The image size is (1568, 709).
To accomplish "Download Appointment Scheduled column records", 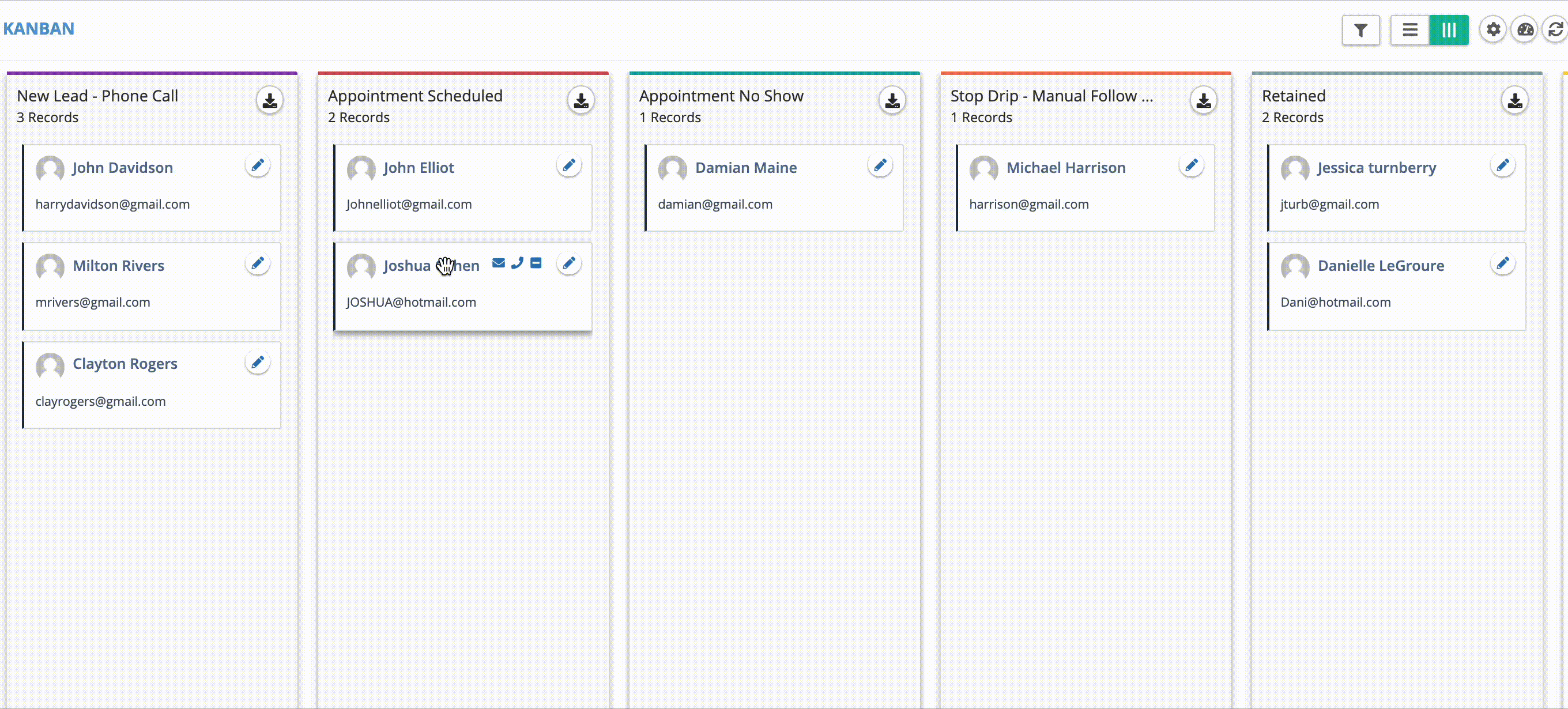I will pyautogui.click(x=581, y=100).
